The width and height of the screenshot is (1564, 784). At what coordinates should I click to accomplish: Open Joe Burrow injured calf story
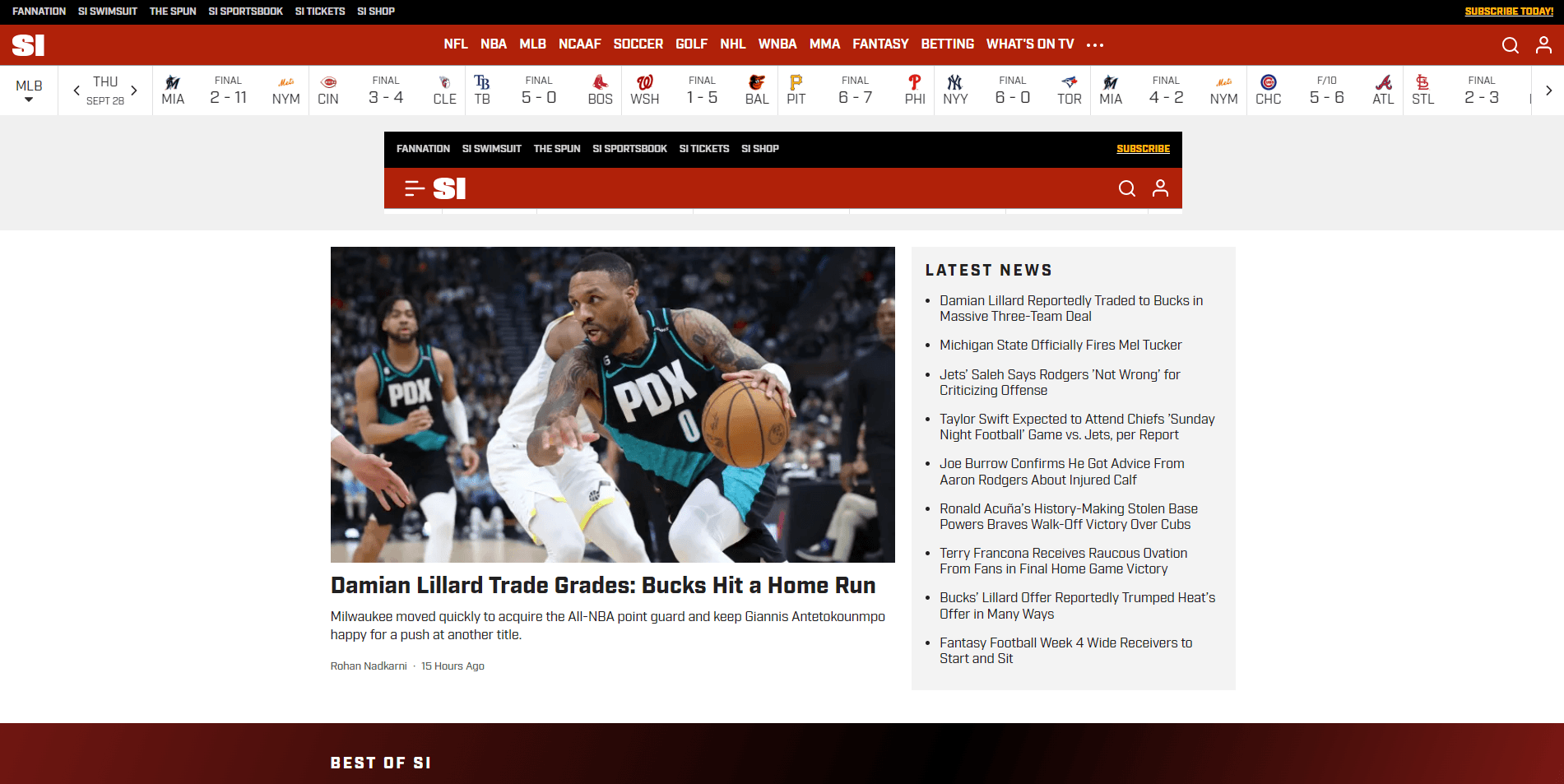pyautogui.click(x=1062, y=472)
